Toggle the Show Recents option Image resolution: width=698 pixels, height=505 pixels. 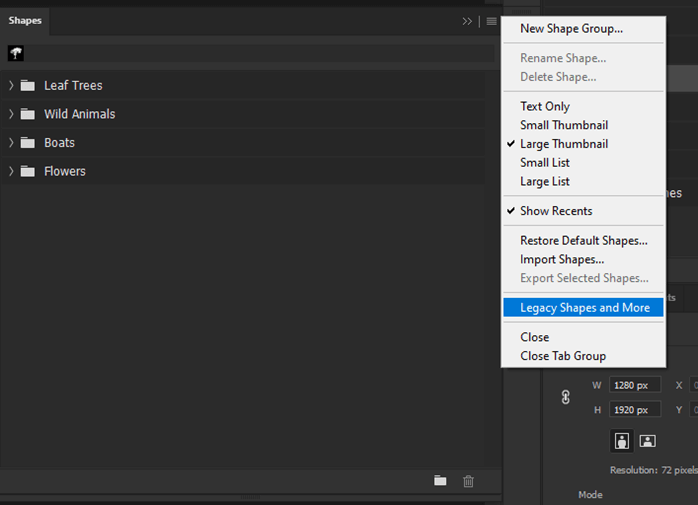pos(556,211)
